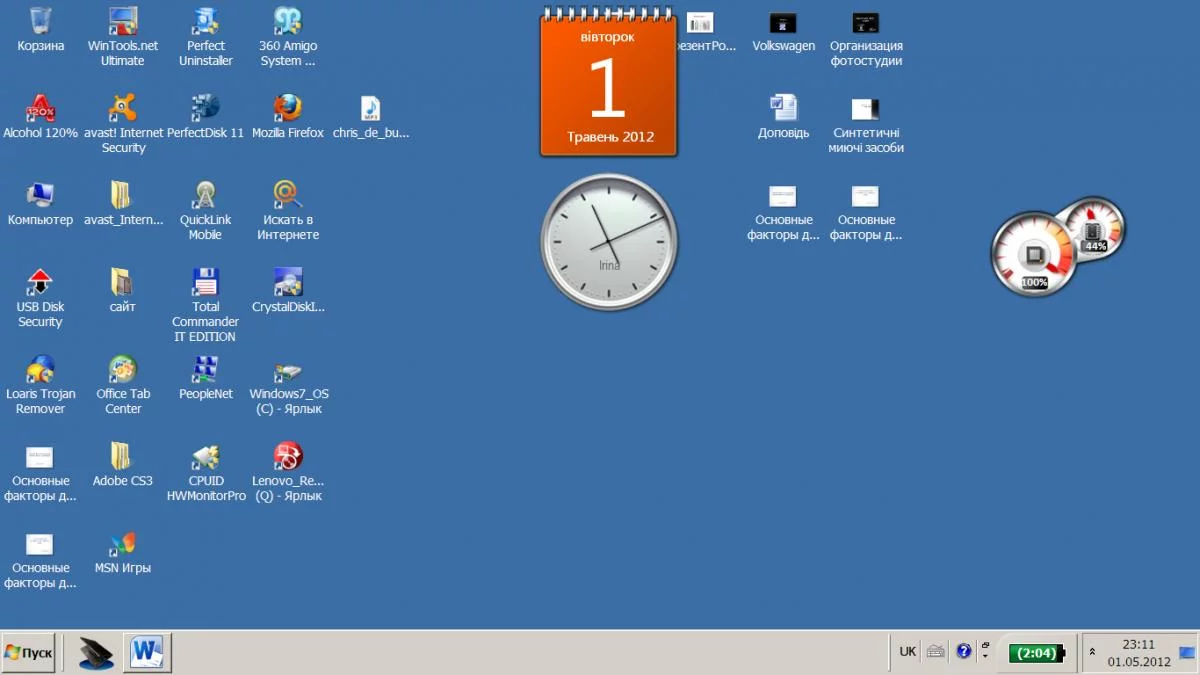Click the Пуск start button
Viewport: 1200px width, 675px height.
tap(28, 653)
